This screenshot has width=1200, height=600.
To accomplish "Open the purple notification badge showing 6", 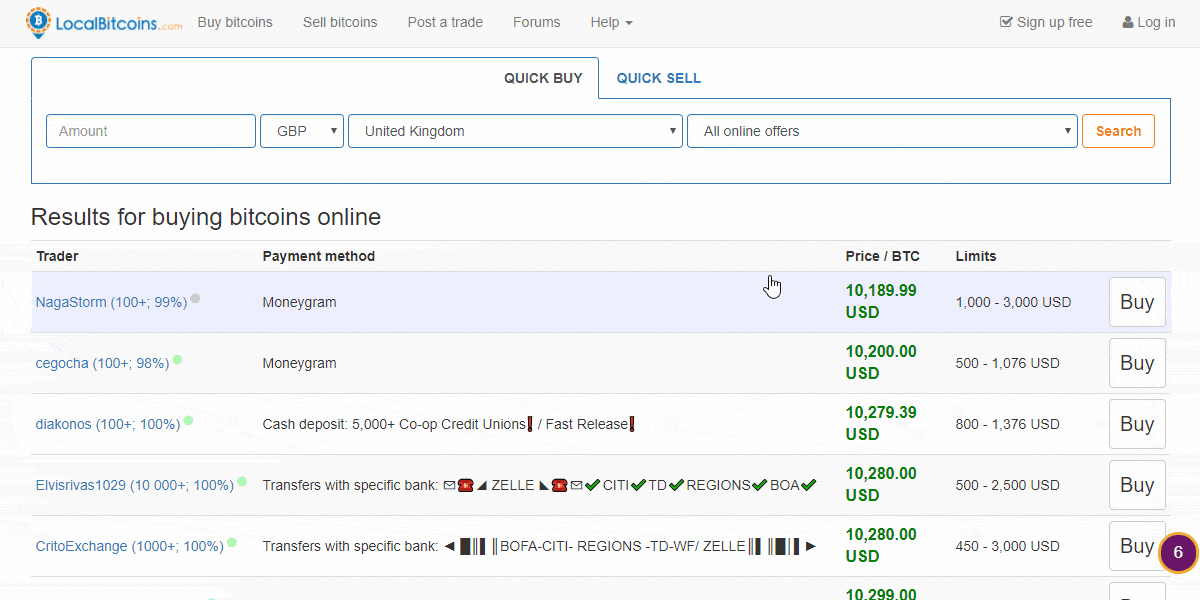I will click(1178, 552).
